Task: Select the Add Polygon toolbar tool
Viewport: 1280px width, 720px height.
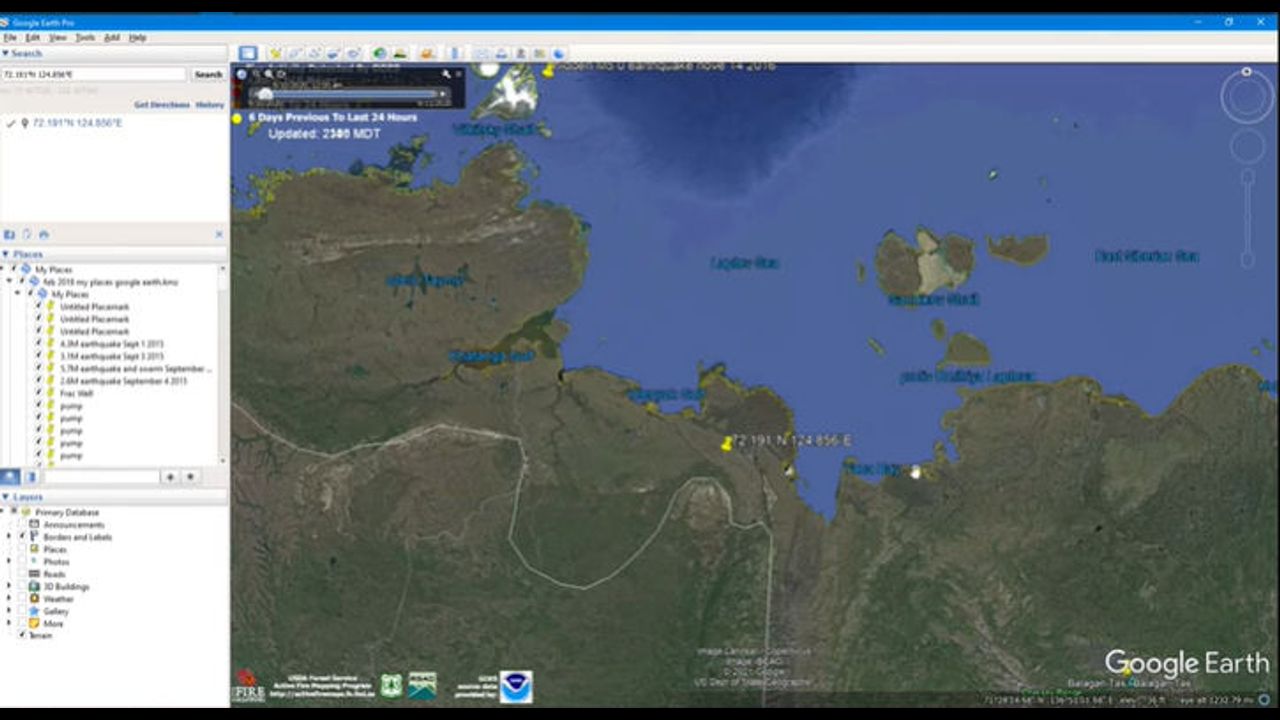Action: [295, 53]
